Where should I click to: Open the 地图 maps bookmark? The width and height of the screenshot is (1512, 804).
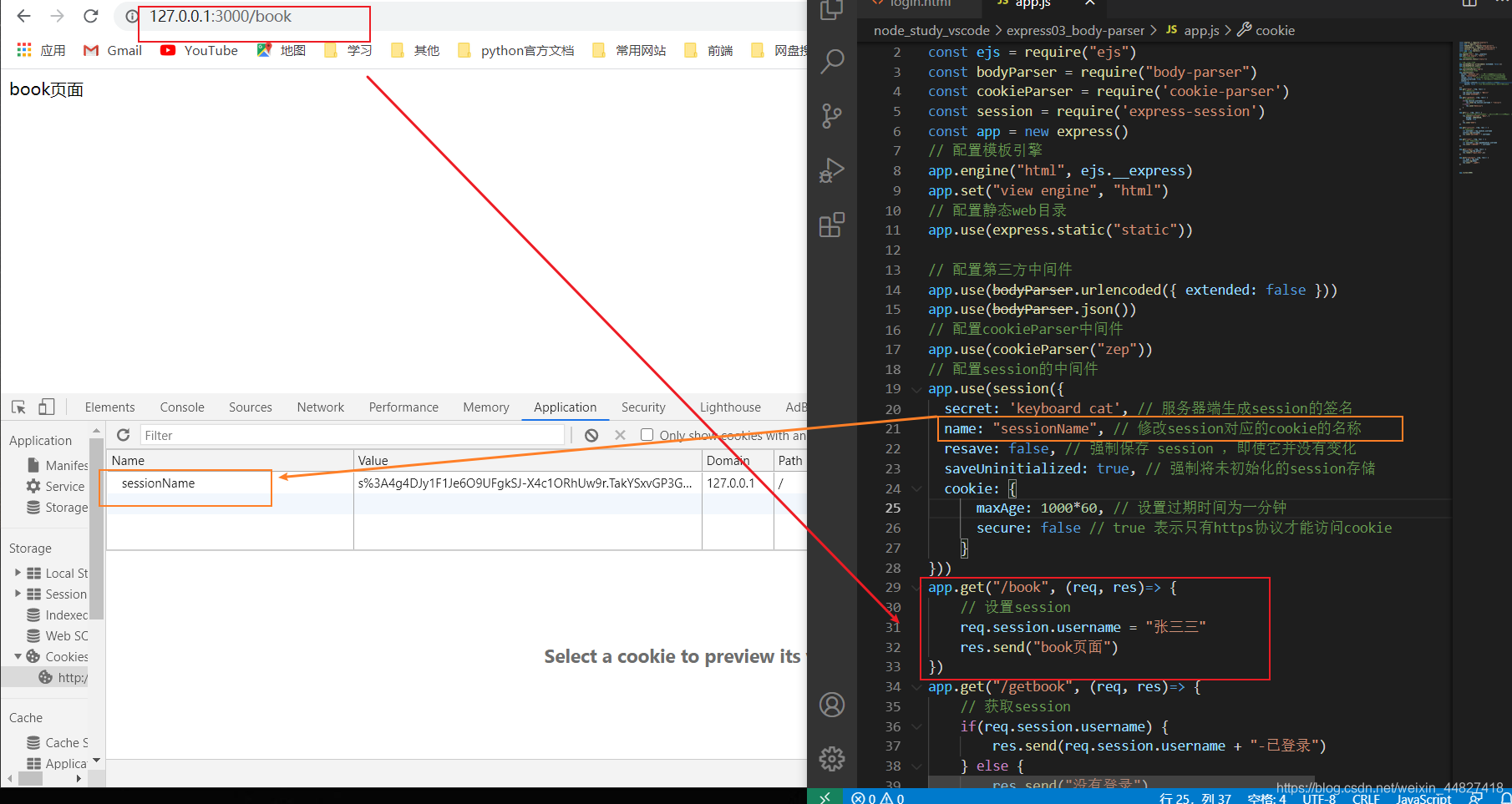[281, 50]
